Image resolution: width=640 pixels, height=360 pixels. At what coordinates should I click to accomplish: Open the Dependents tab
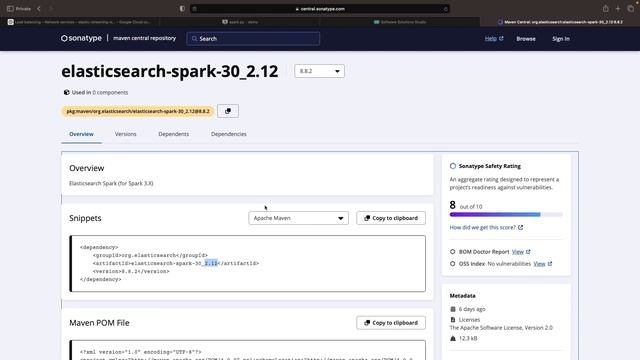(x=173, y=134)
